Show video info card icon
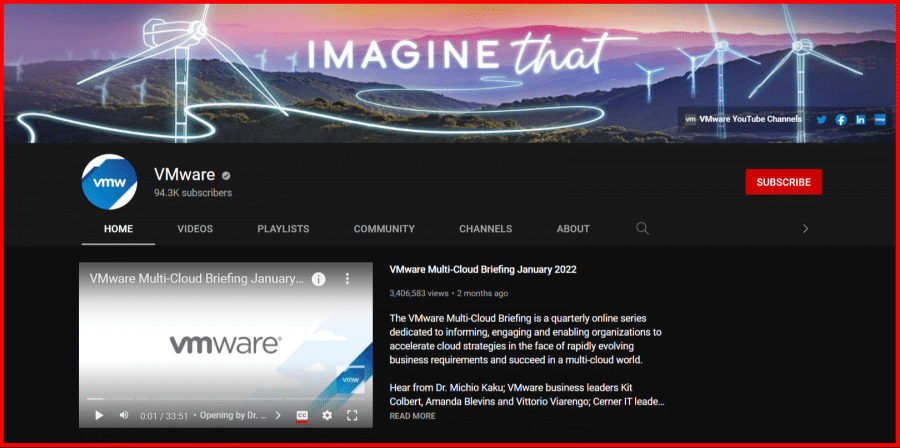 pos(318,279)
